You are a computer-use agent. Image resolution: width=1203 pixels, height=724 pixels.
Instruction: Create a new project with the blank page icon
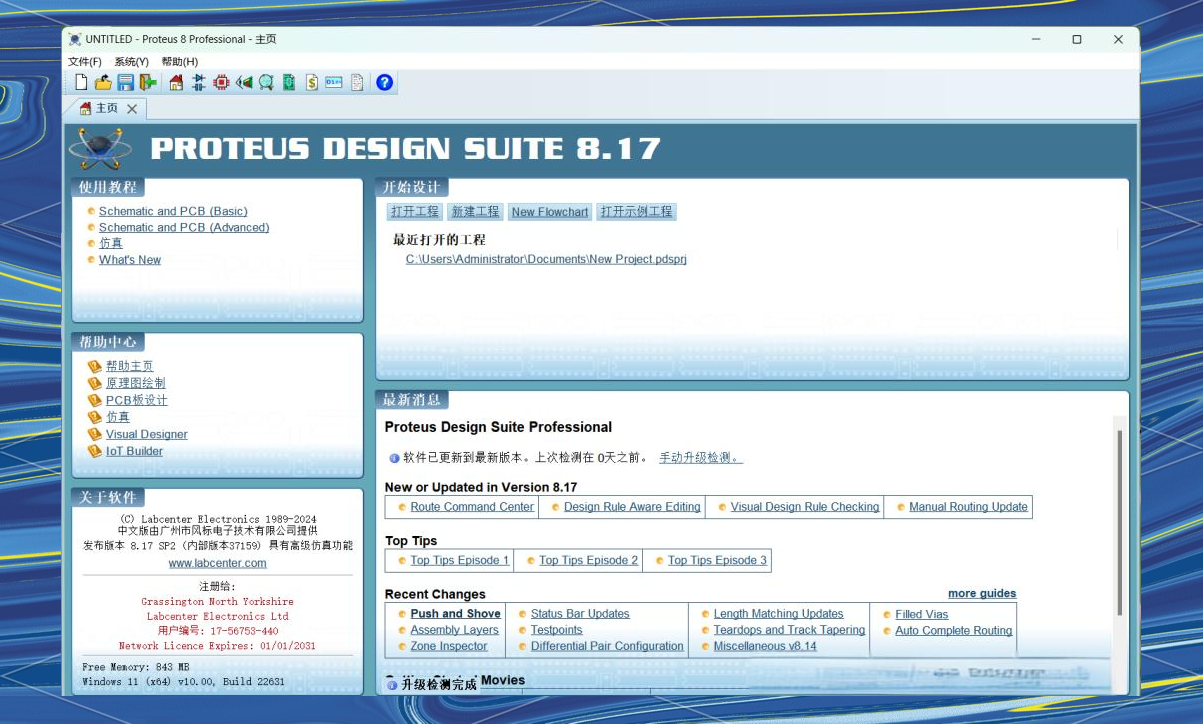82,82
